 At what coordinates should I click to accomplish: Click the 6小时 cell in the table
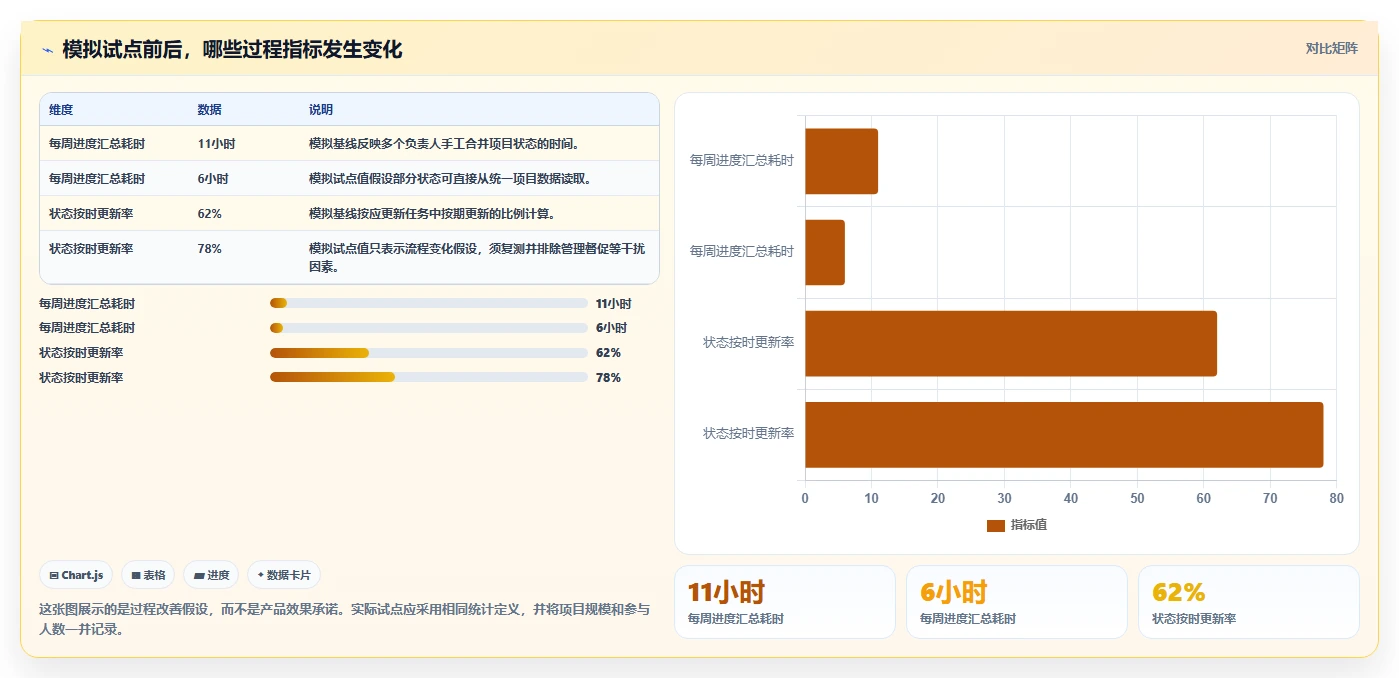pos(213,179)
